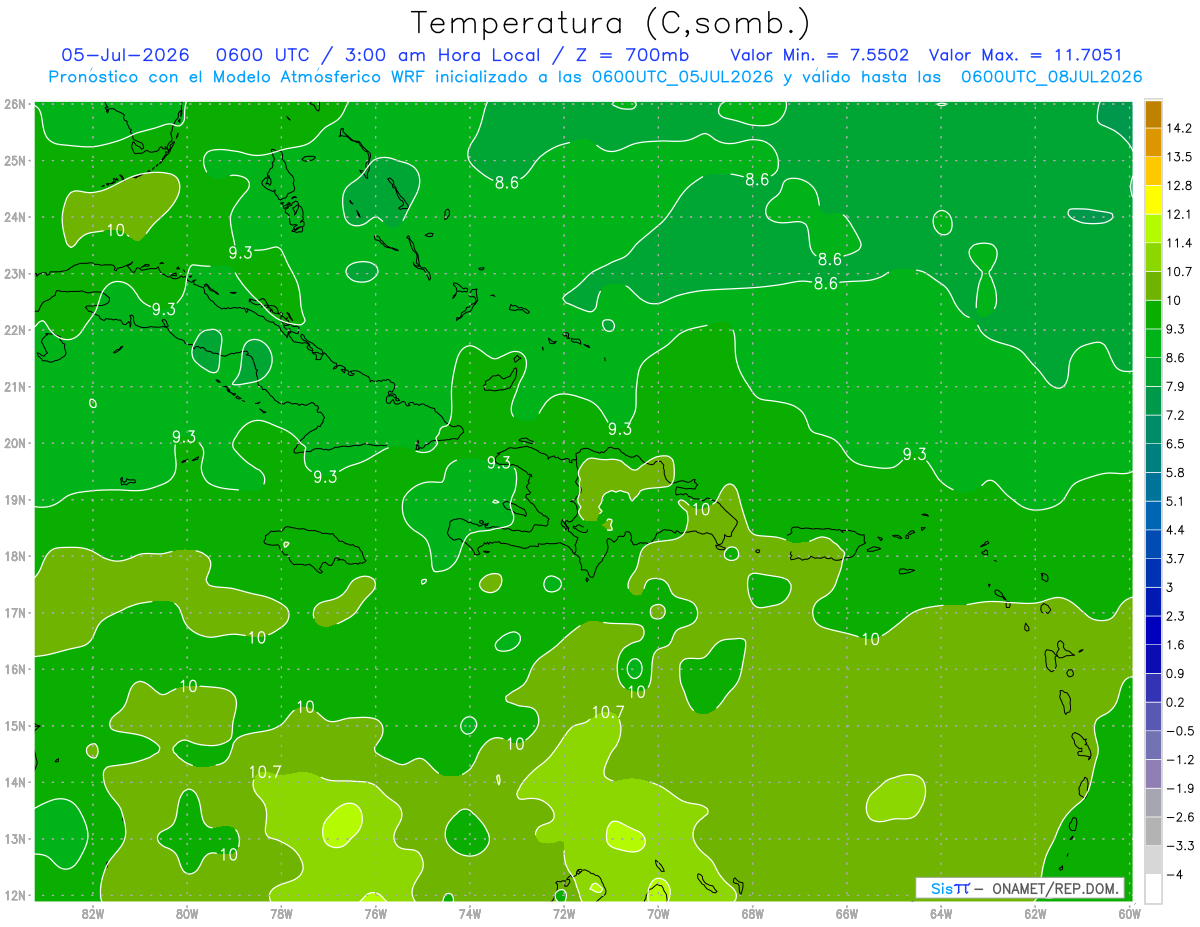Click the "2.3" value on the color scale
The image size is (1200, 927).
tap(1175, 616)
